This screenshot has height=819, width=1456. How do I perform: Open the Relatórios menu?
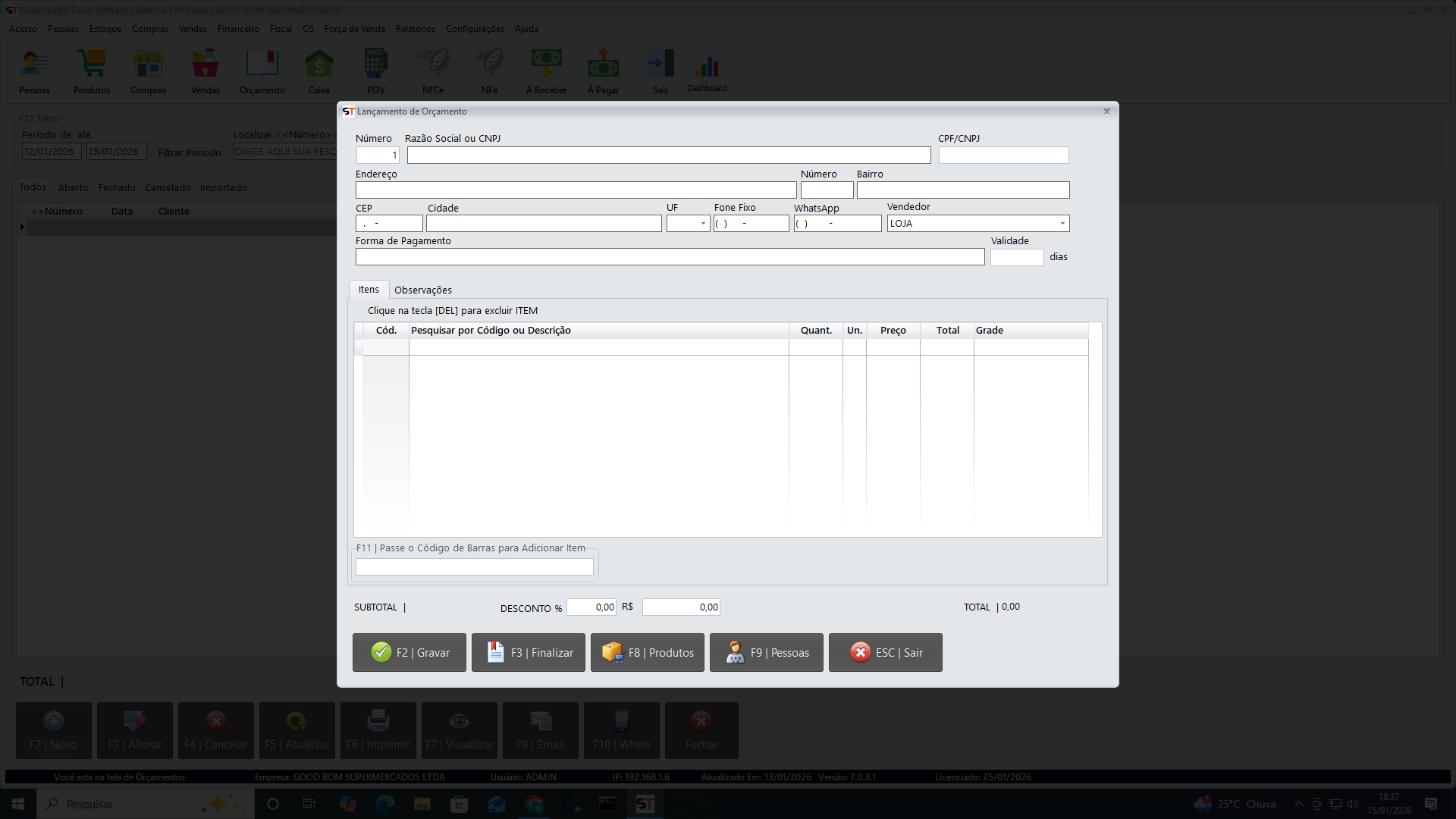point(415,29)
